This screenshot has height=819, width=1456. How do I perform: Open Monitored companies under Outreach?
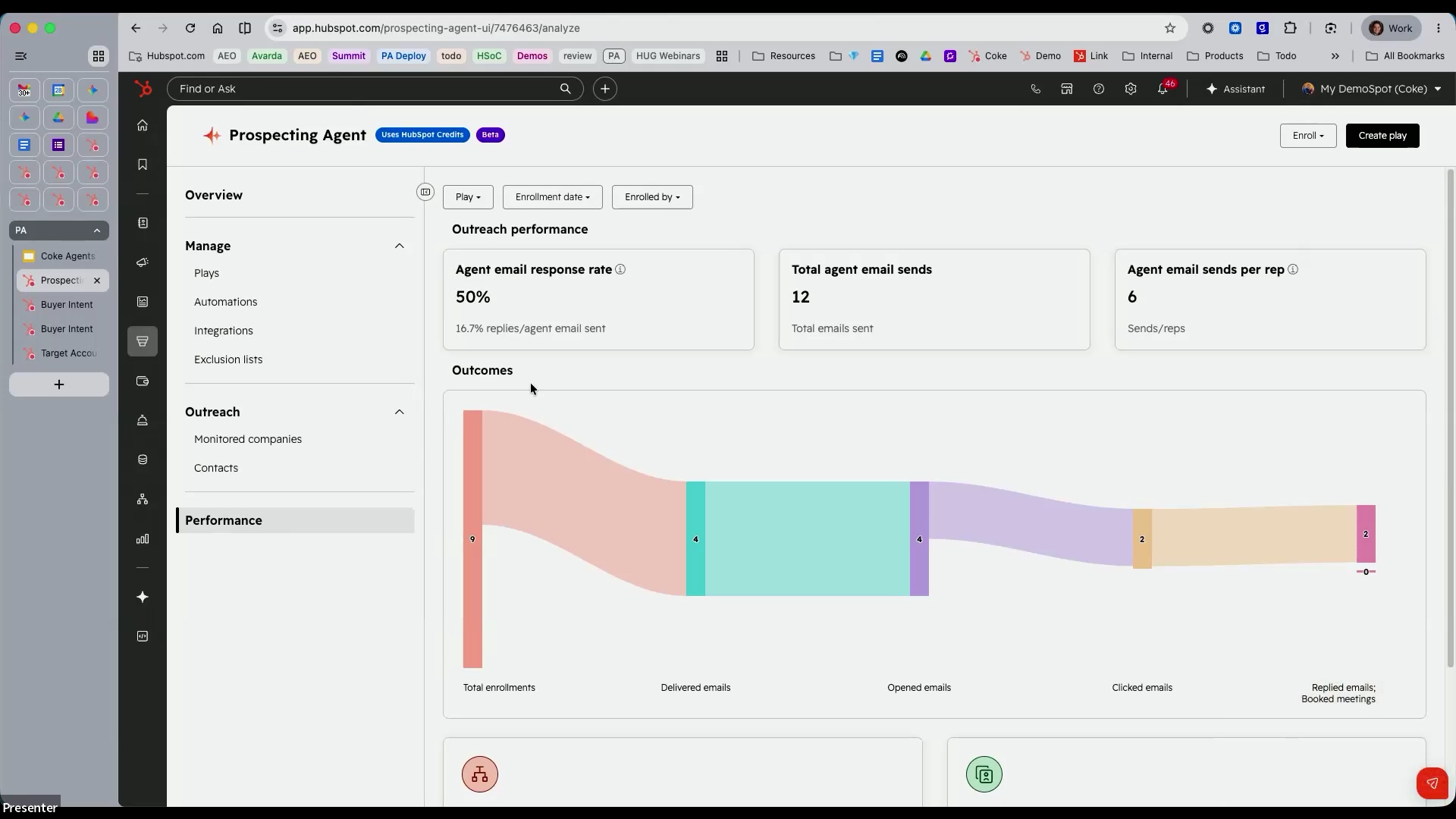coord(248,439)
